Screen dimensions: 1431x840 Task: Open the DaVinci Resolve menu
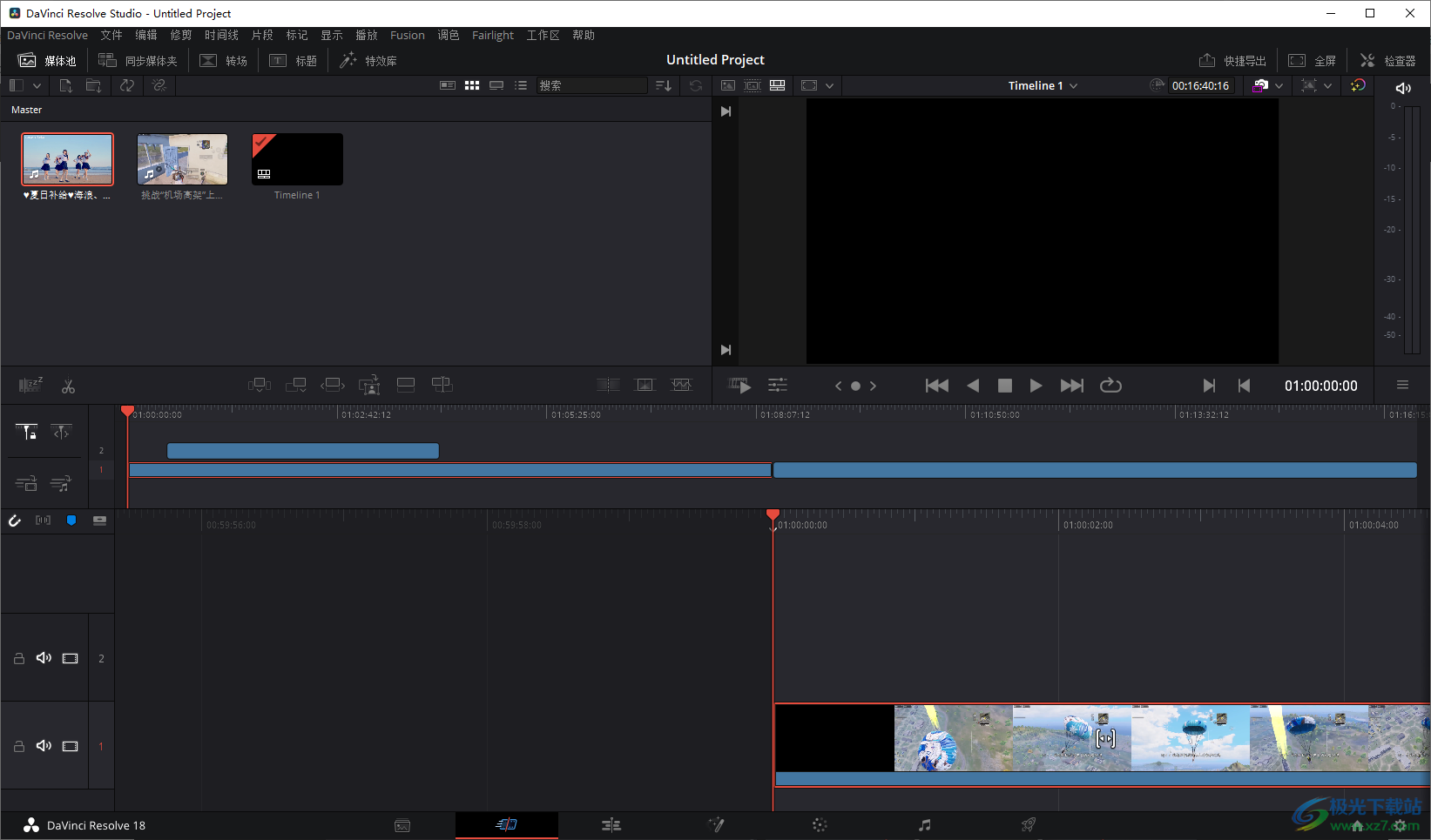[48, 35]
